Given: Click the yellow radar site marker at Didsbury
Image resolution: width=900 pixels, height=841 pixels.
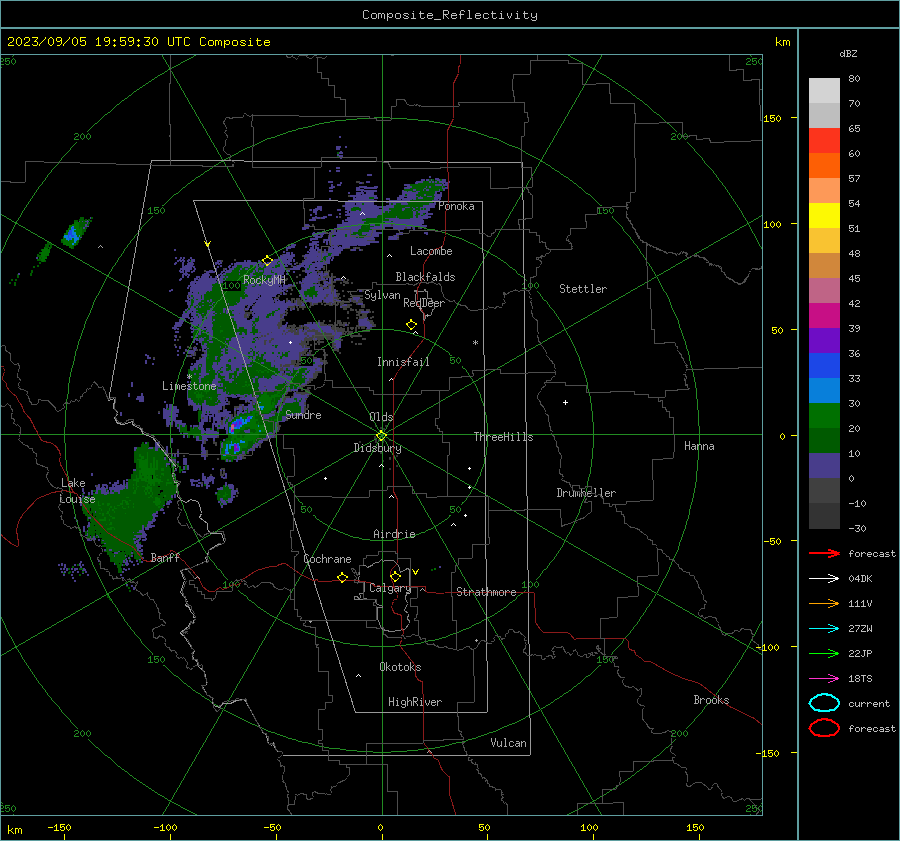Looking at the screenshot, I should [x=382, y=436].
